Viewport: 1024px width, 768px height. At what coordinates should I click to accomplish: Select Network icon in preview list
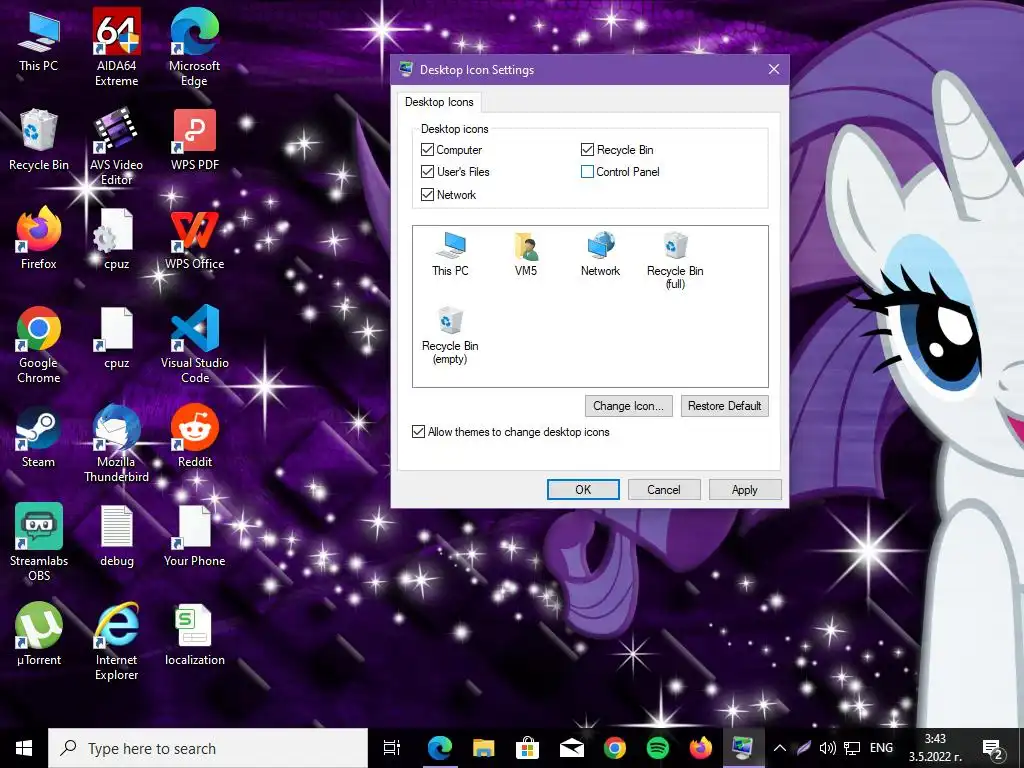pos(600,253)
